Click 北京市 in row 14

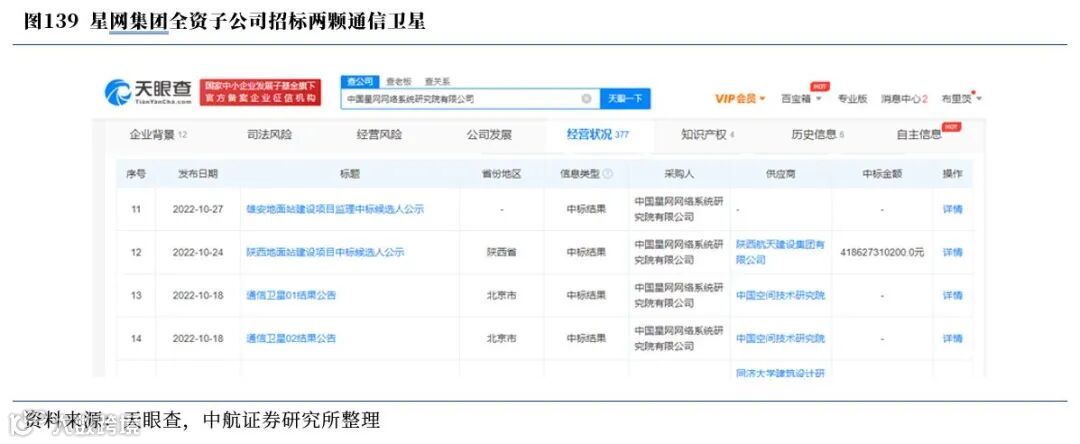[501, 339]
